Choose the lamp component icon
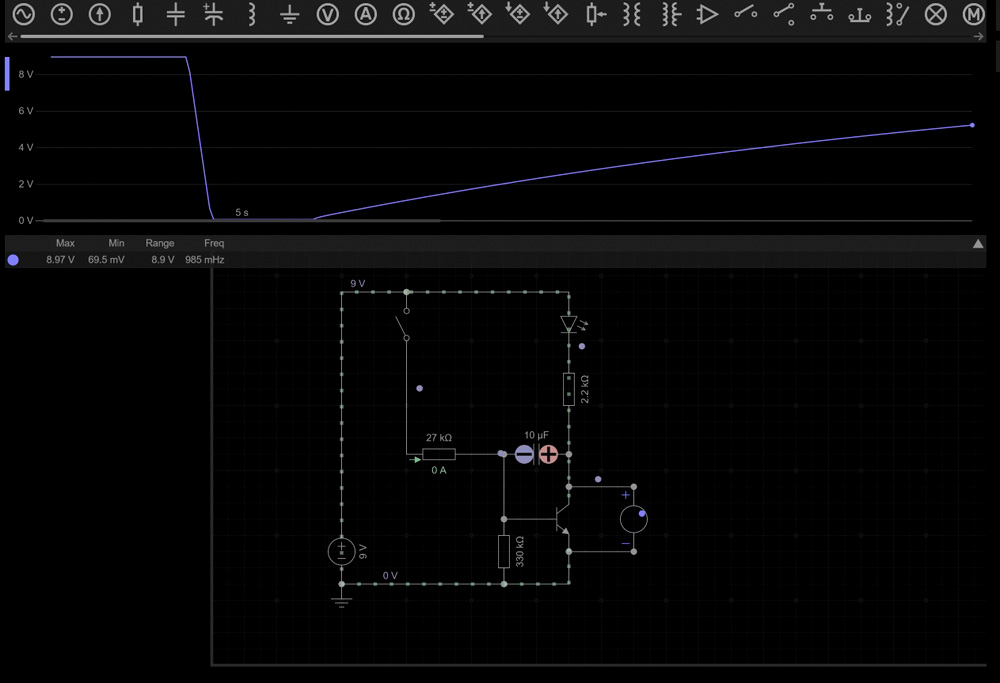The image size is (1000, 683). (x=935, y=14)
